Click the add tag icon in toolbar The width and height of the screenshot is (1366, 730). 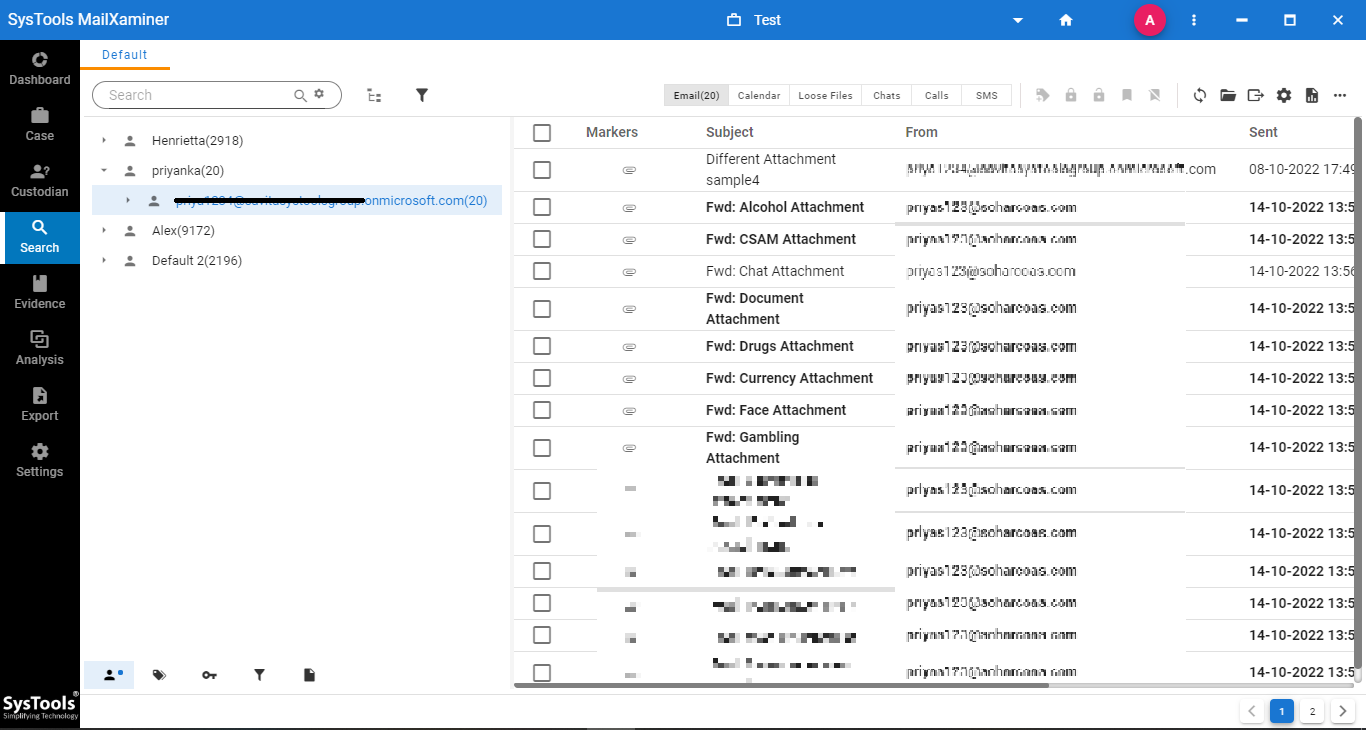pyautogui.click(x=1043, y=95)
